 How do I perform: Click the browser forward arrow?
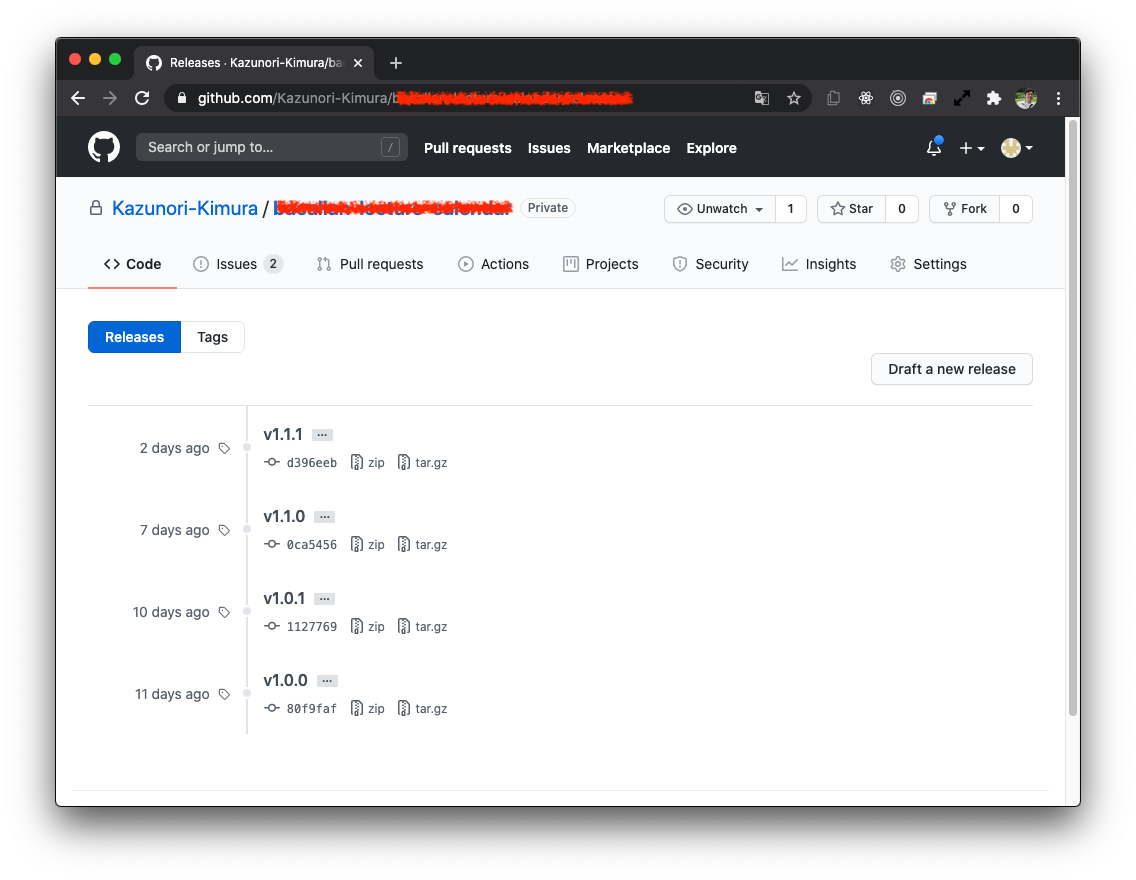coord(110,98)
